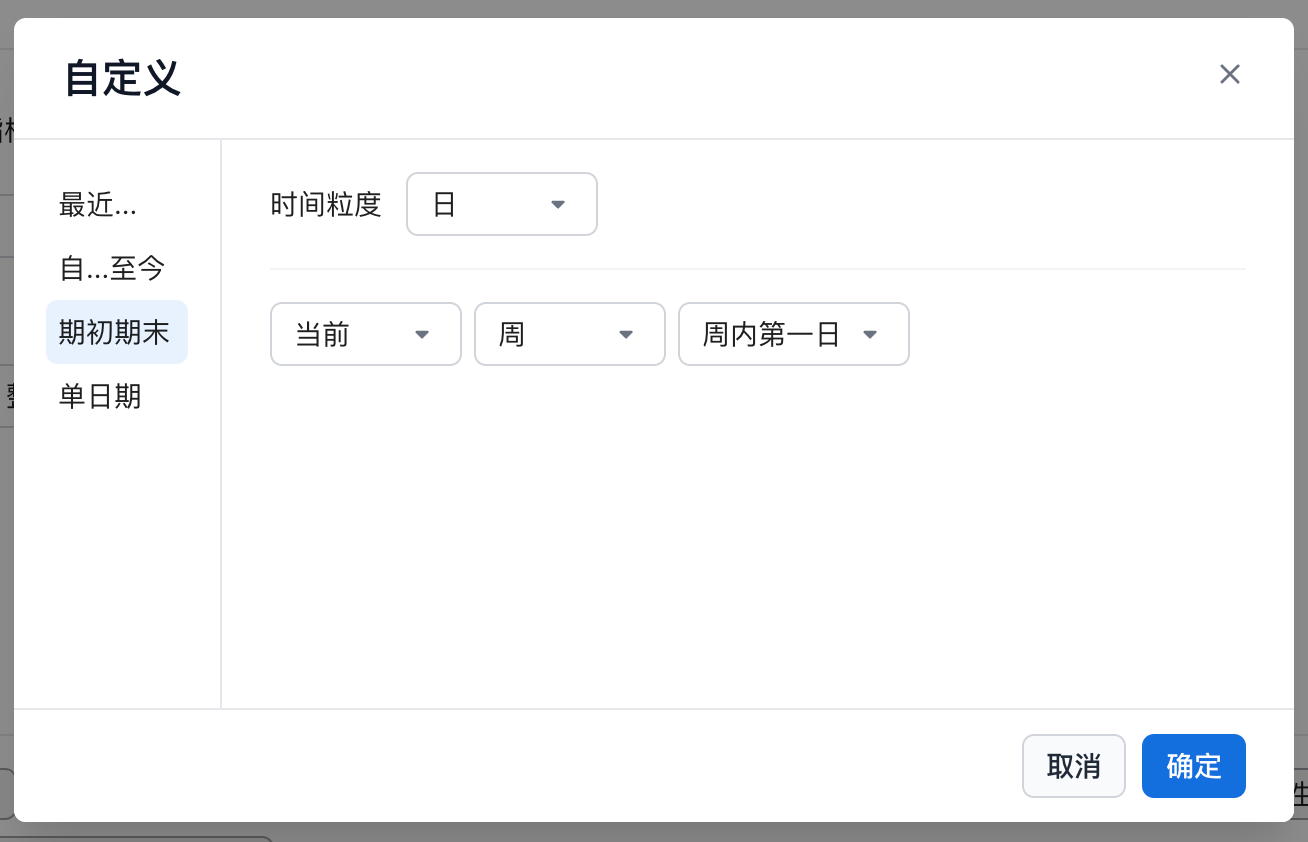
Task: Click the partly hidden button behind dialog's bottom-right
Action: click(x=1301, y=795)
